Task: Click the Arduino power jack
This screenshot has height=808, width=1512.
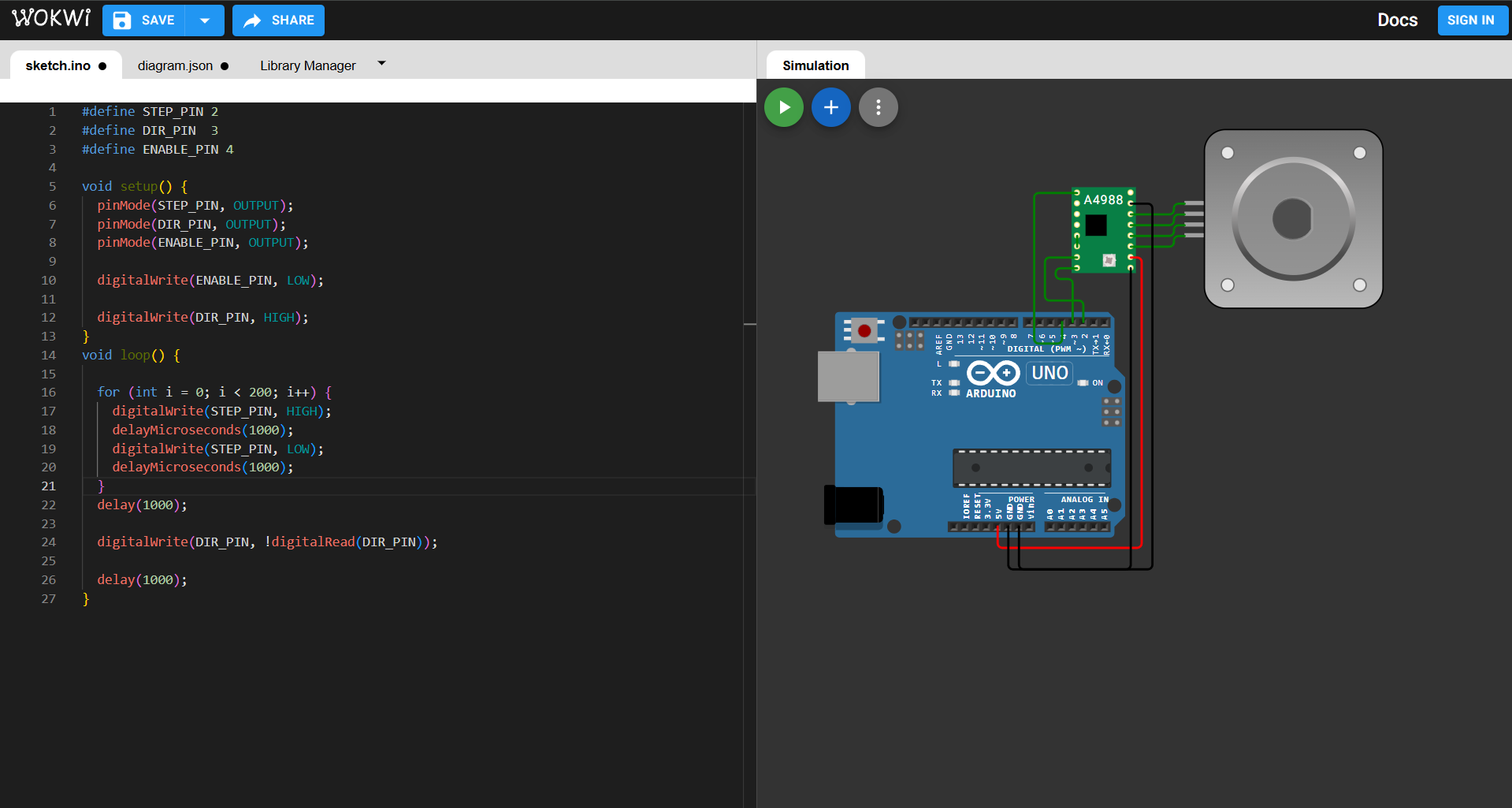Action: [x=853, y=505]
